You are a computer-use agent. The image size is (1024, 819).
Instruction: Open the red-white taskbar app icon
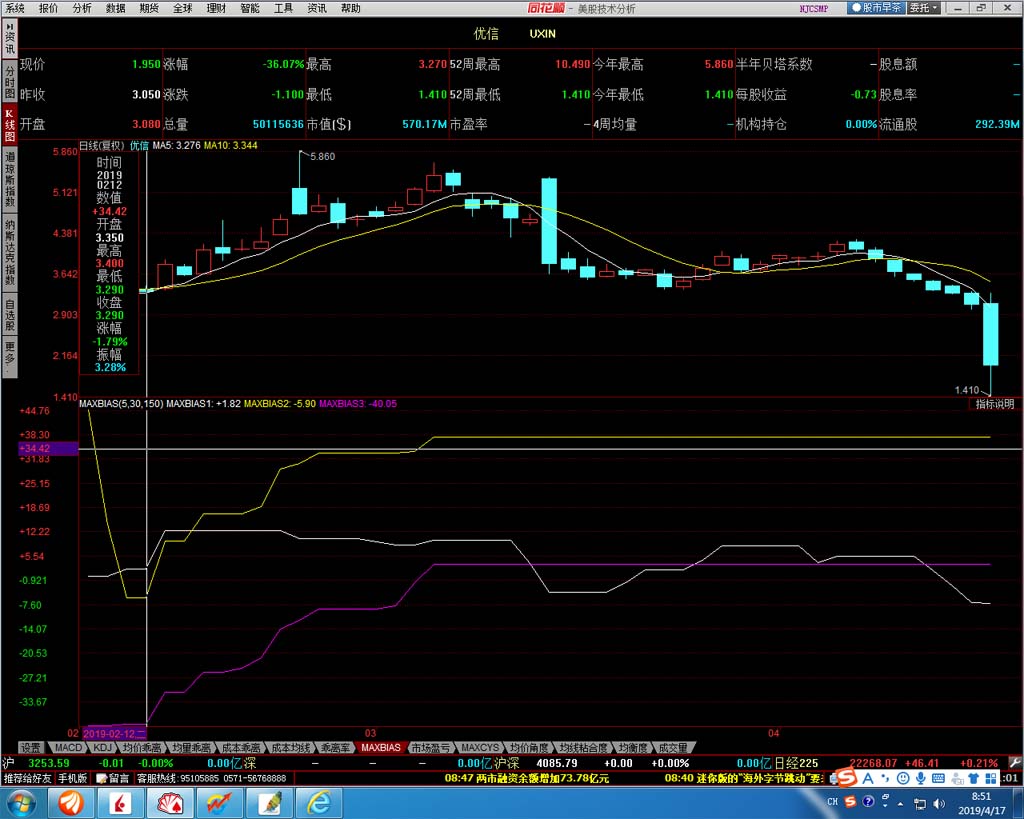pos(121,803)
